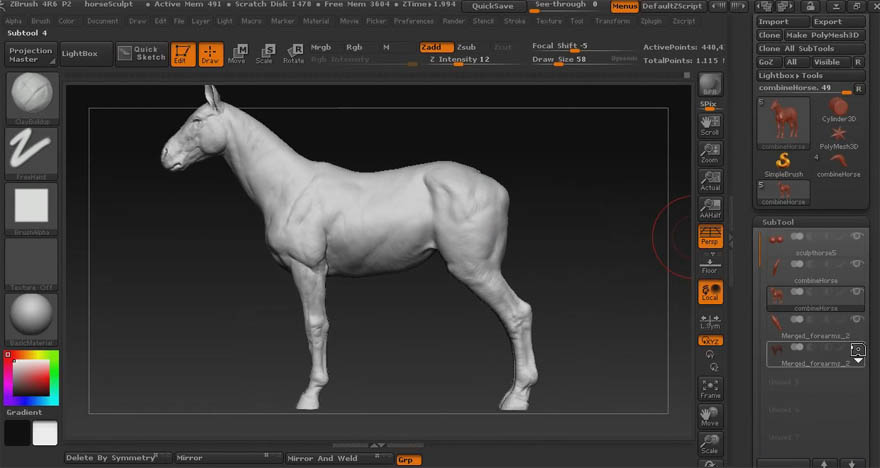This screenshot has height=468, width=880.
Task: Click Clone All SubTools button
Action: tap(811, 48)
